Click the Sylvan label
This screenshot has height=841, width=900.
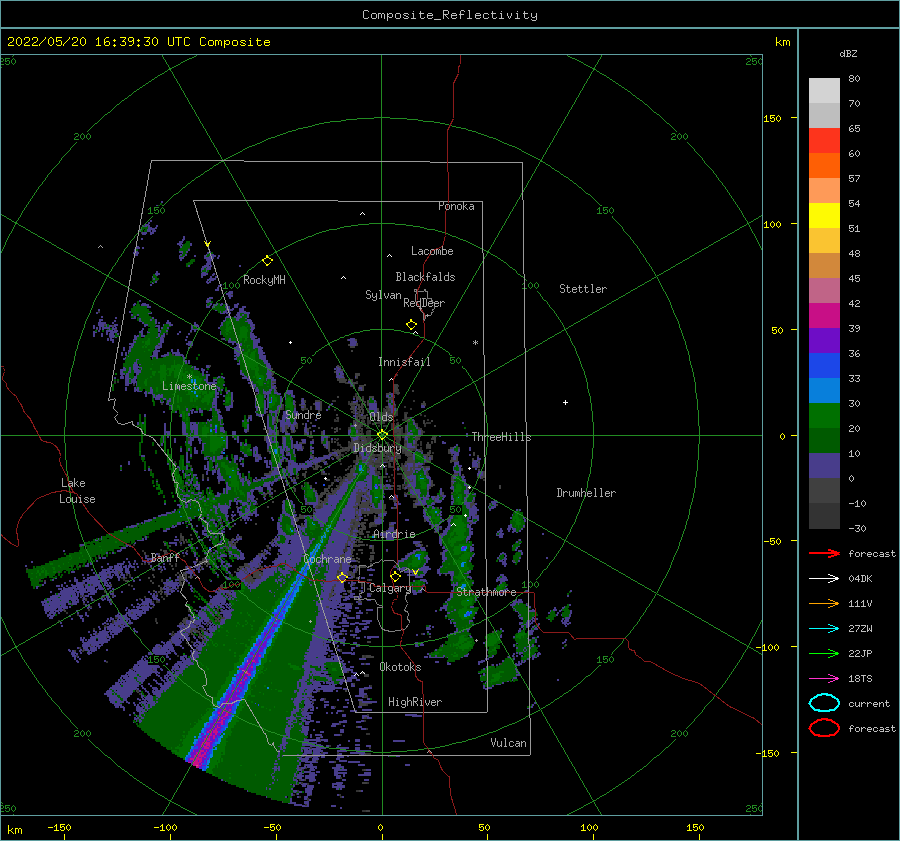pos(383,295)
